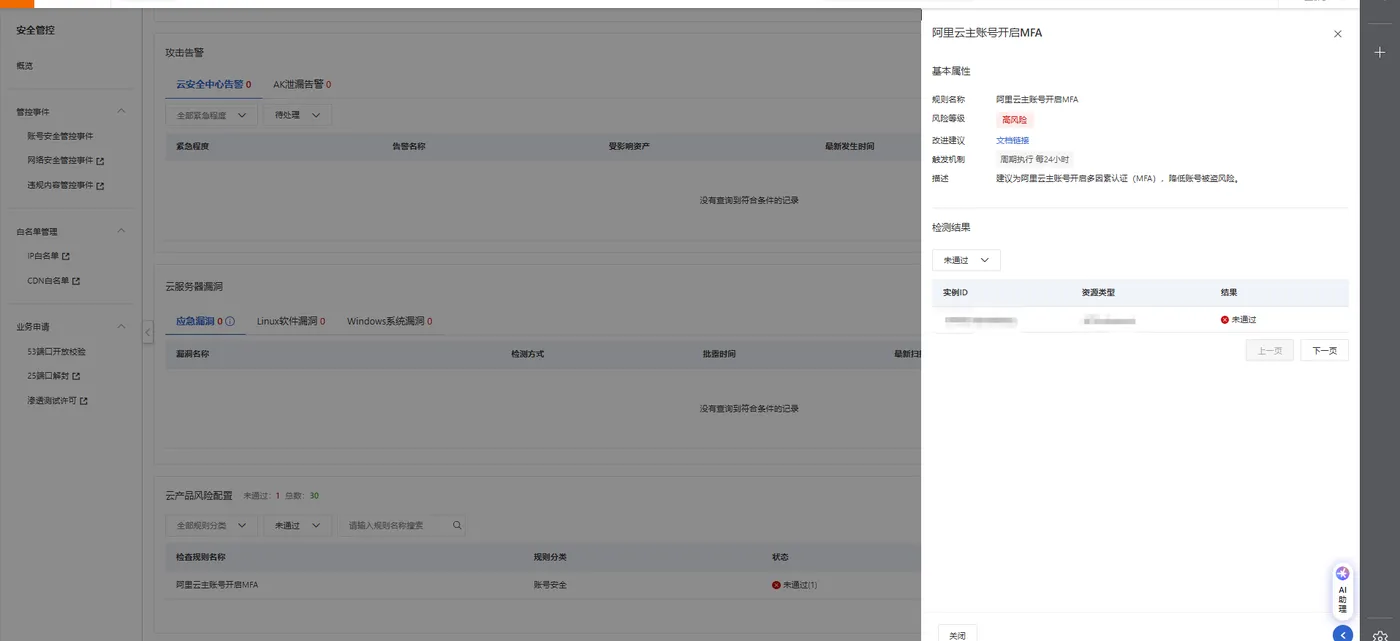Click the search magnifier icon in rule search
1400x641 pixels.
pyautogui.click(x=457, y=525)
